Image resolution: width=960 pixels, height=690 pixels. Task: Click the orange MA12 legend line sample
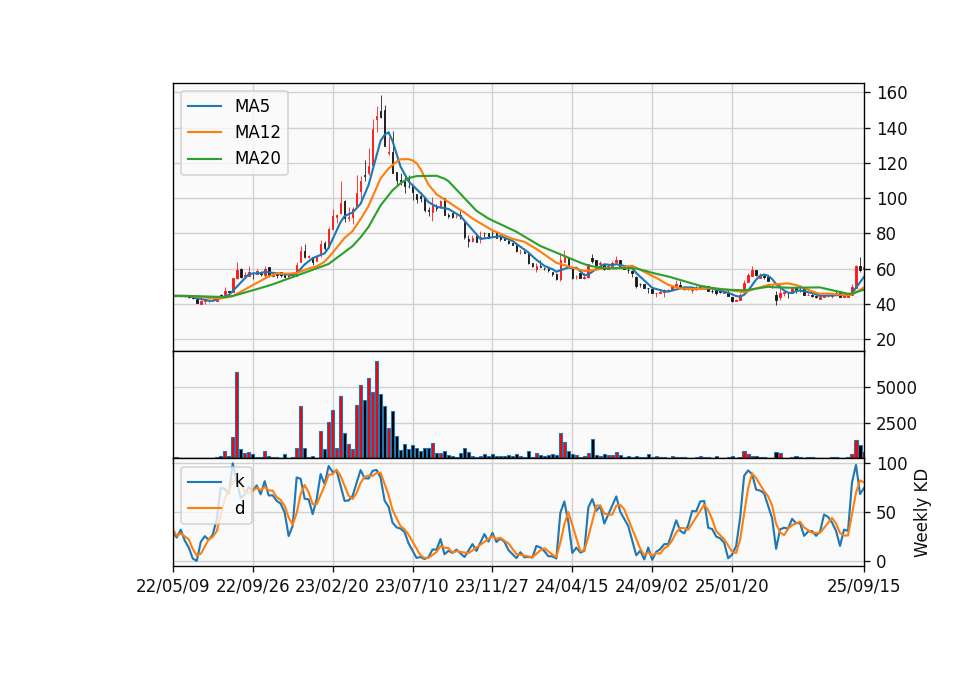click(x=204, y=132)
